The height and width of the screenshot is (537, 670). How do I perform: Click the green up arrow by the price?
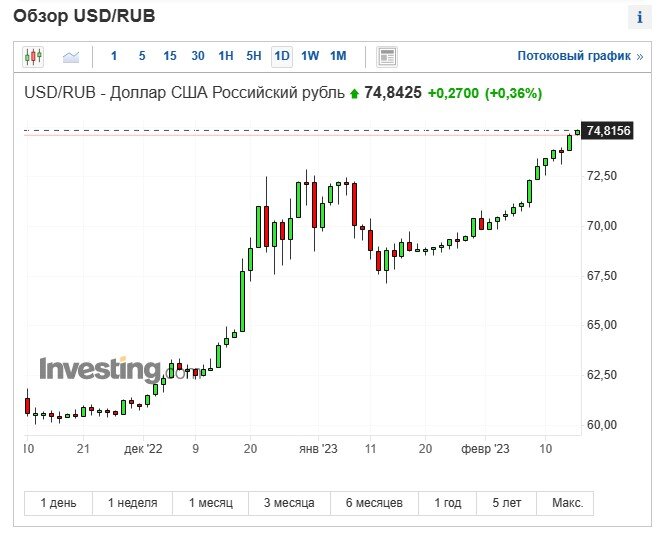[x=354, y=94]
